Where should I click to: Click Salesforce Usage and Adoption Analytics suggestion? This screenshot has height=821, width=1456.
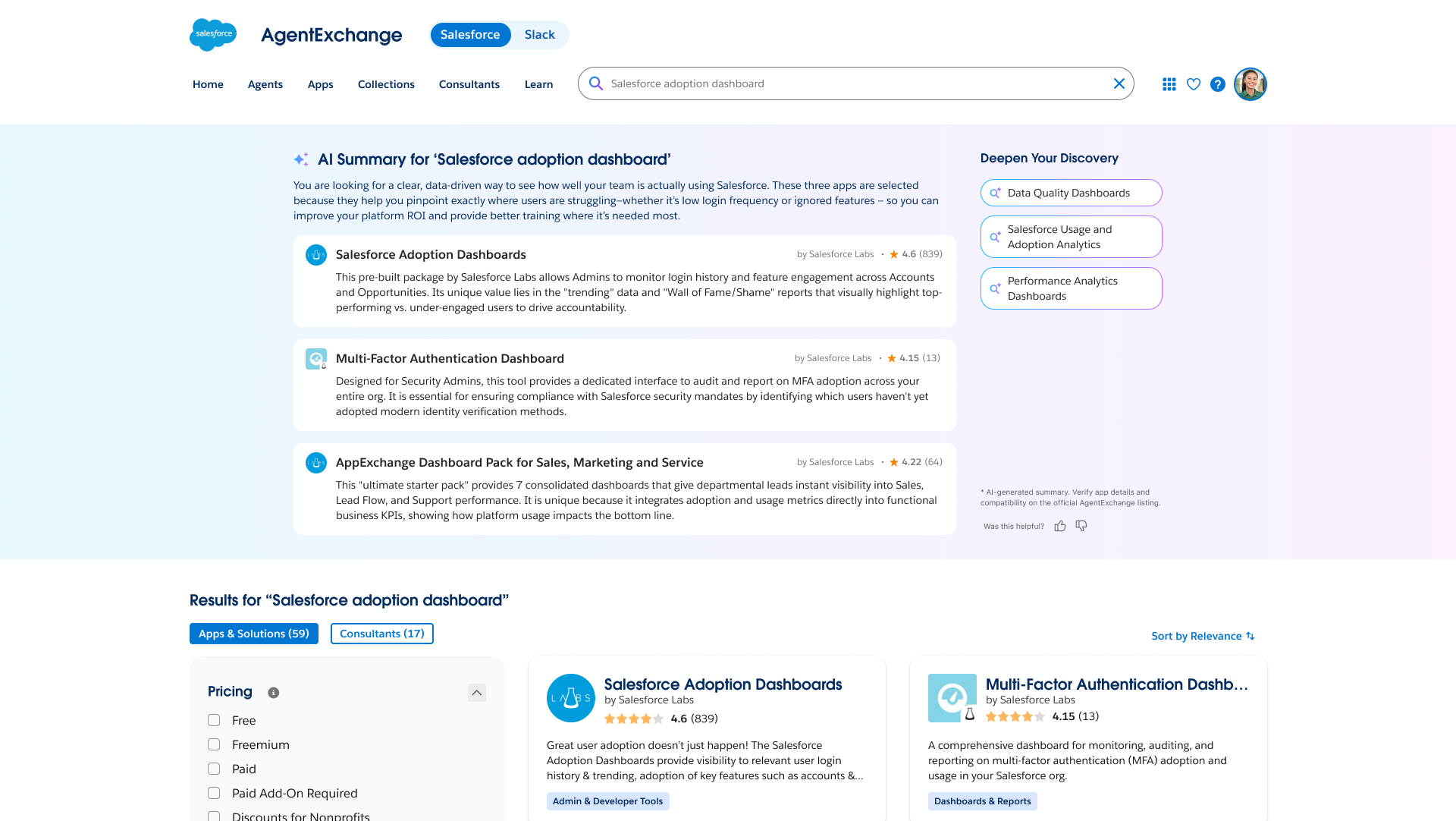1071,237
